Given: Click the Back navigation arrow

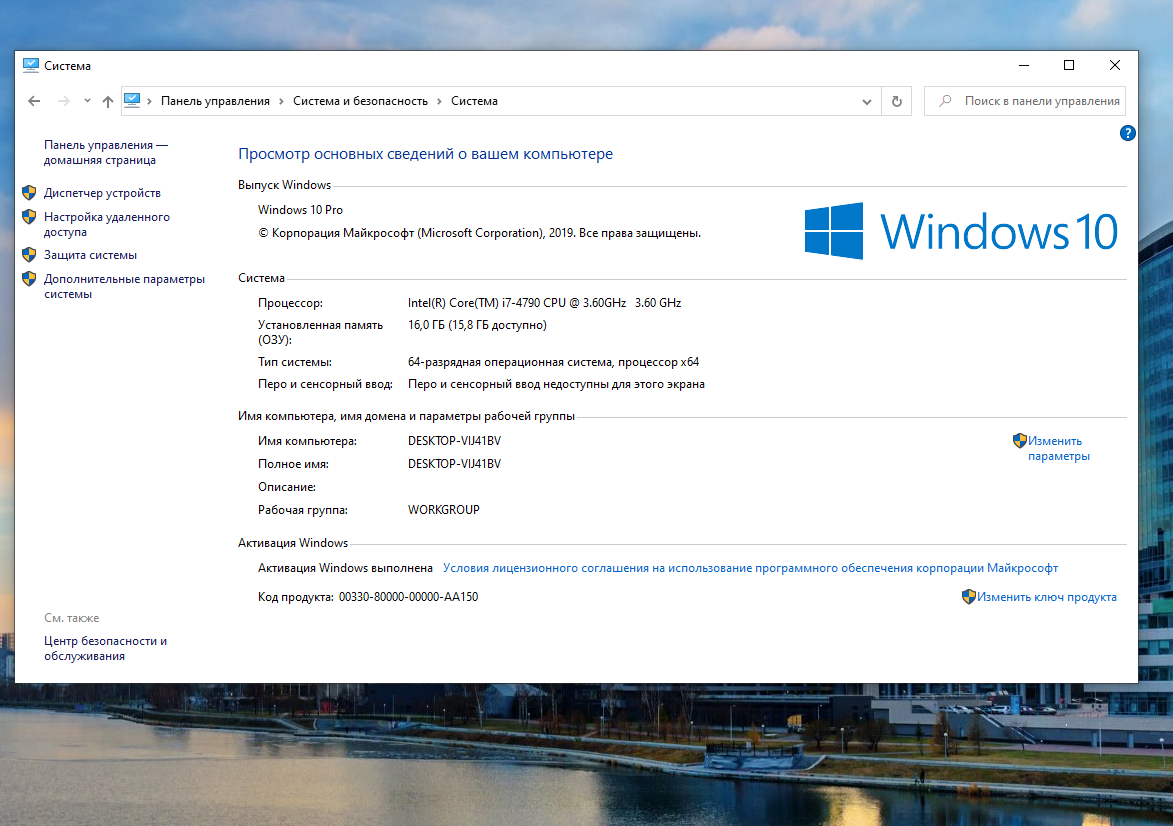Looking at the screenshot, I should point(34,101).
